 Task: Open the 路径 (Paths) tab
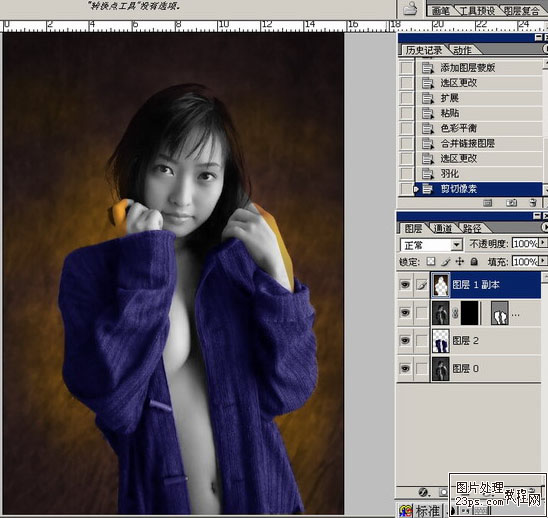(472, 229)
